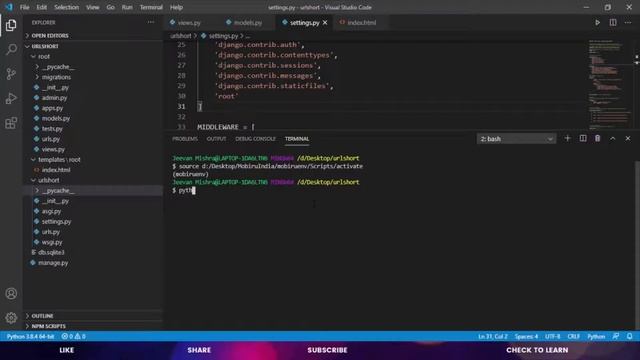Screen dimensions: 640x360
Task: Open the Selection menu
Action: pyautogui.click(x=67, y=7)
